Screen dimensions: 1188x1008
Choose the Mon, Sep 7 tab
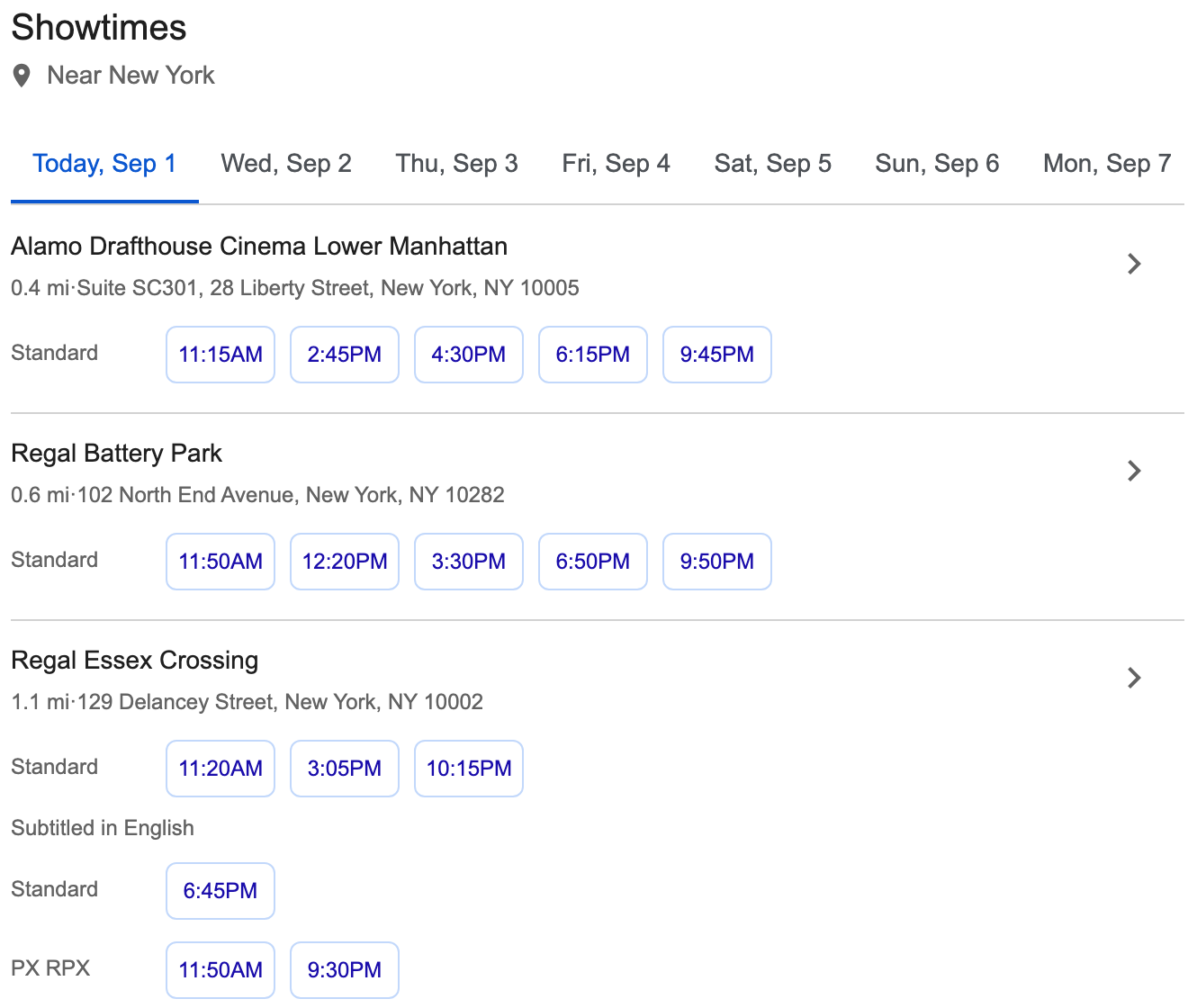pos(1107,164)
